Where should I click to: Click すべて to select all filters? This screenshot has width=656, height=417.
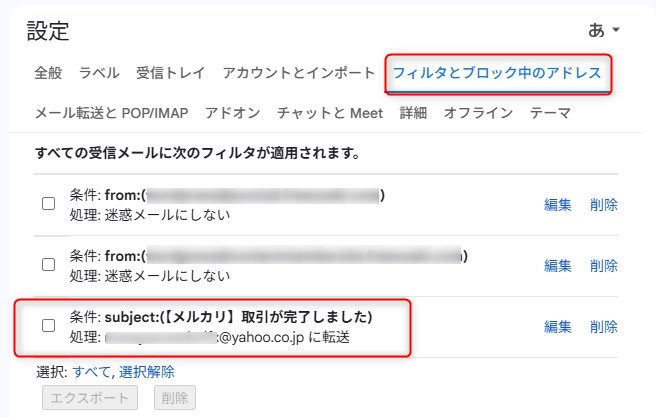[x=91, y=372]
